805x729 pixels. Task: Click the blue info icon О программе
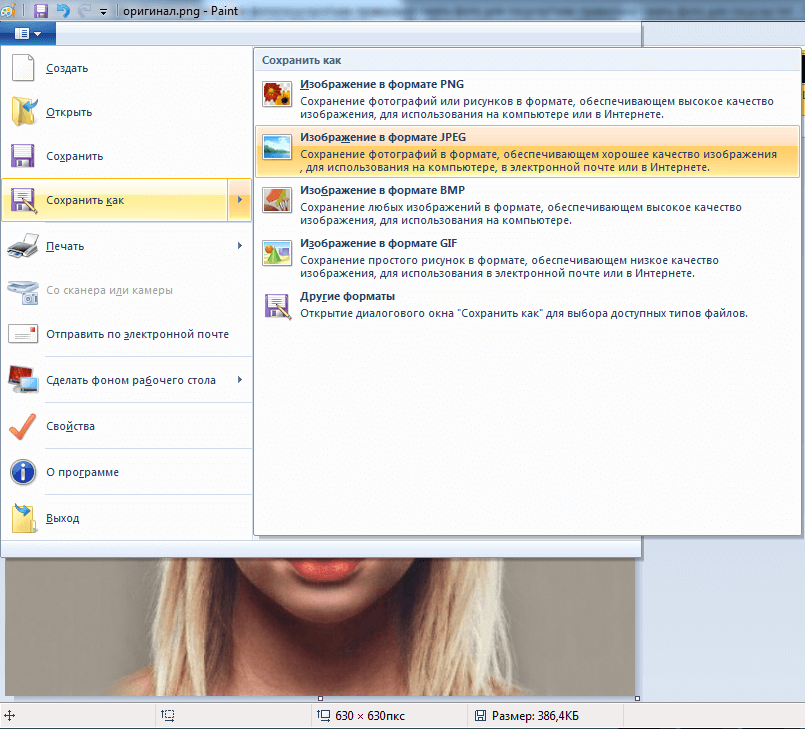23,472
